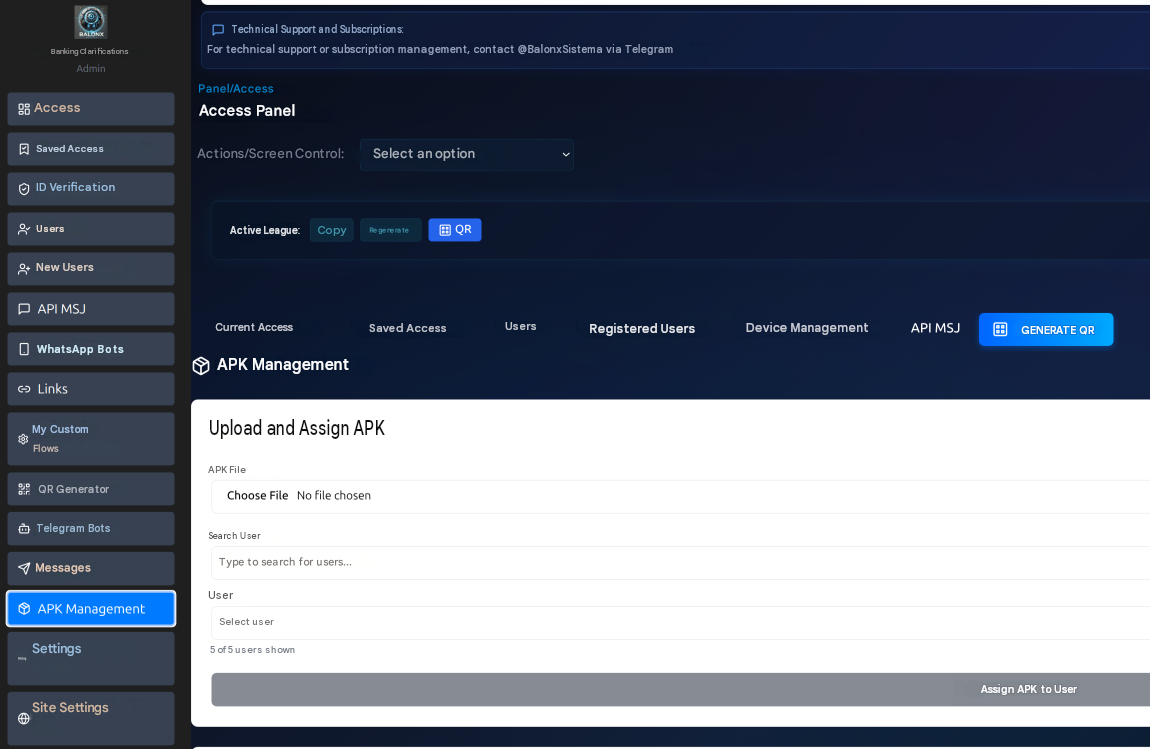Click the New Users add-person icon

point(24,268)
